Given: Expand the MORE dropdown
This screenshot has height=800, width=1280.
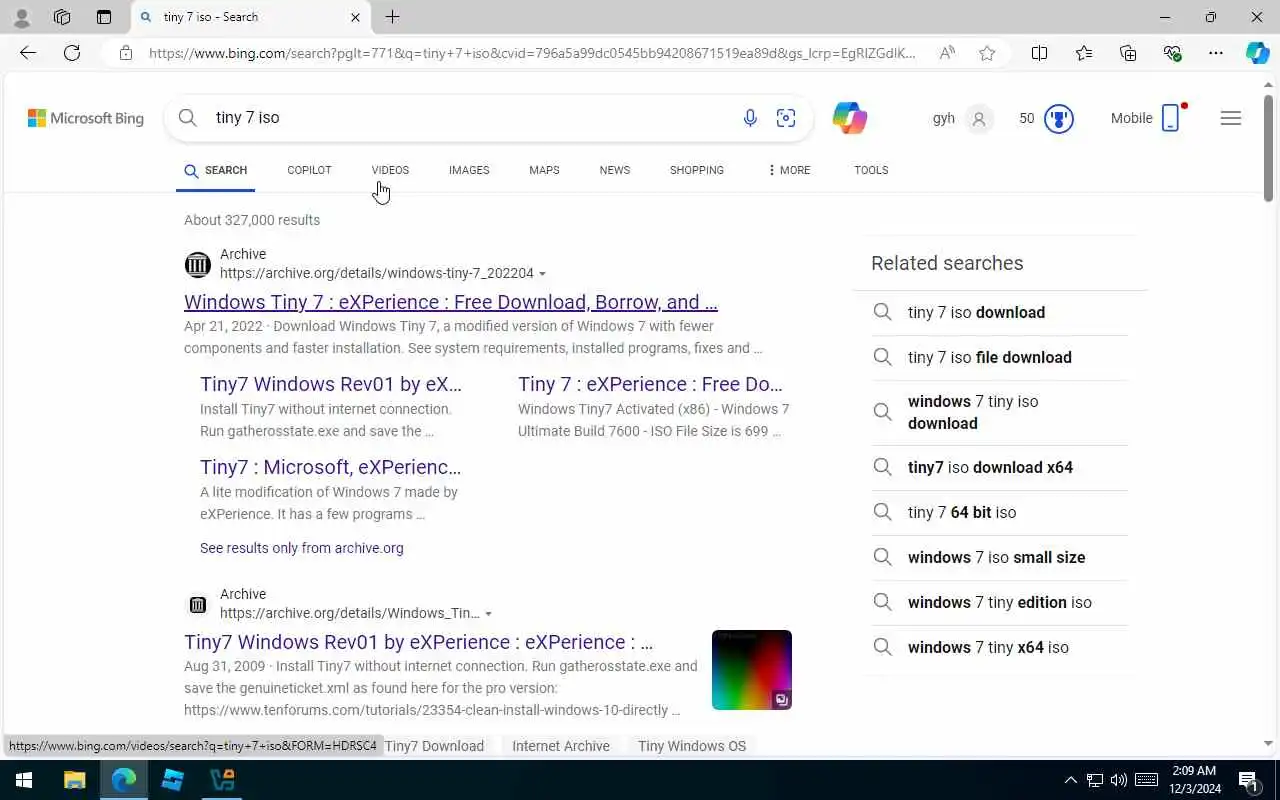Looking at the screenshot, I should 789,170.
